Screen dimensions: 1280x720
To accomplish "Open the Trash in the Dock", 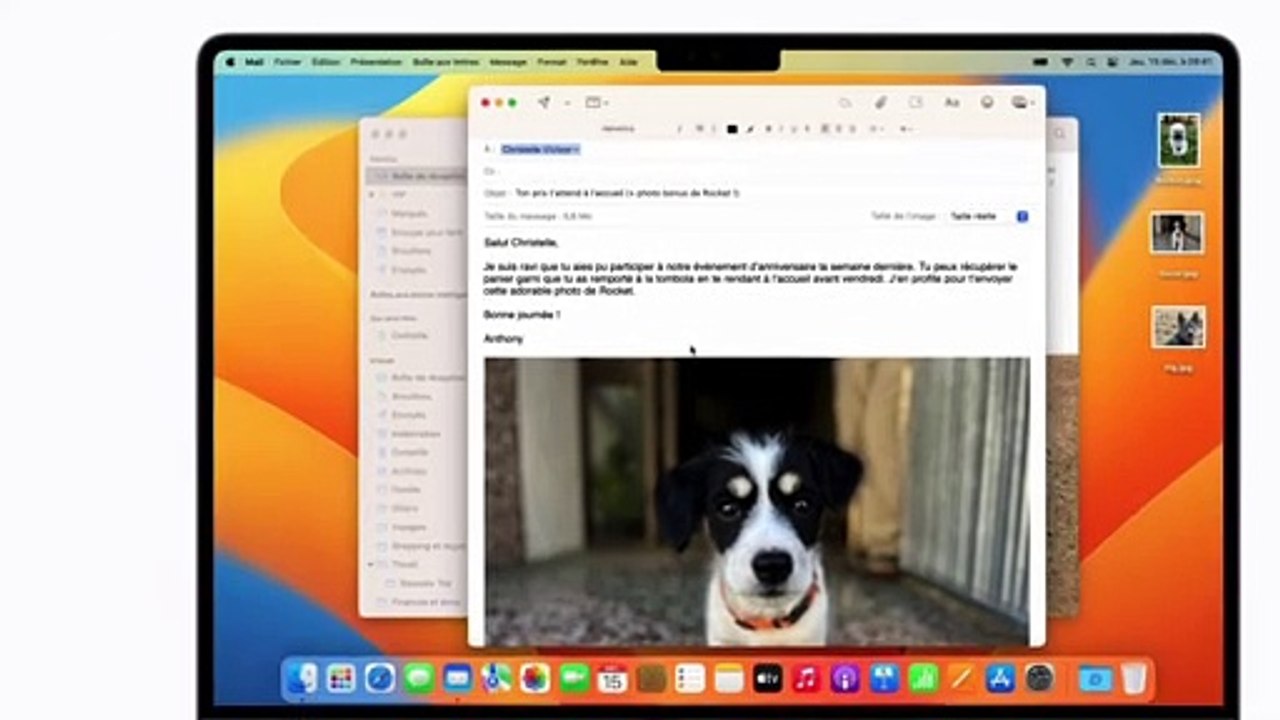I will 1133,678.
